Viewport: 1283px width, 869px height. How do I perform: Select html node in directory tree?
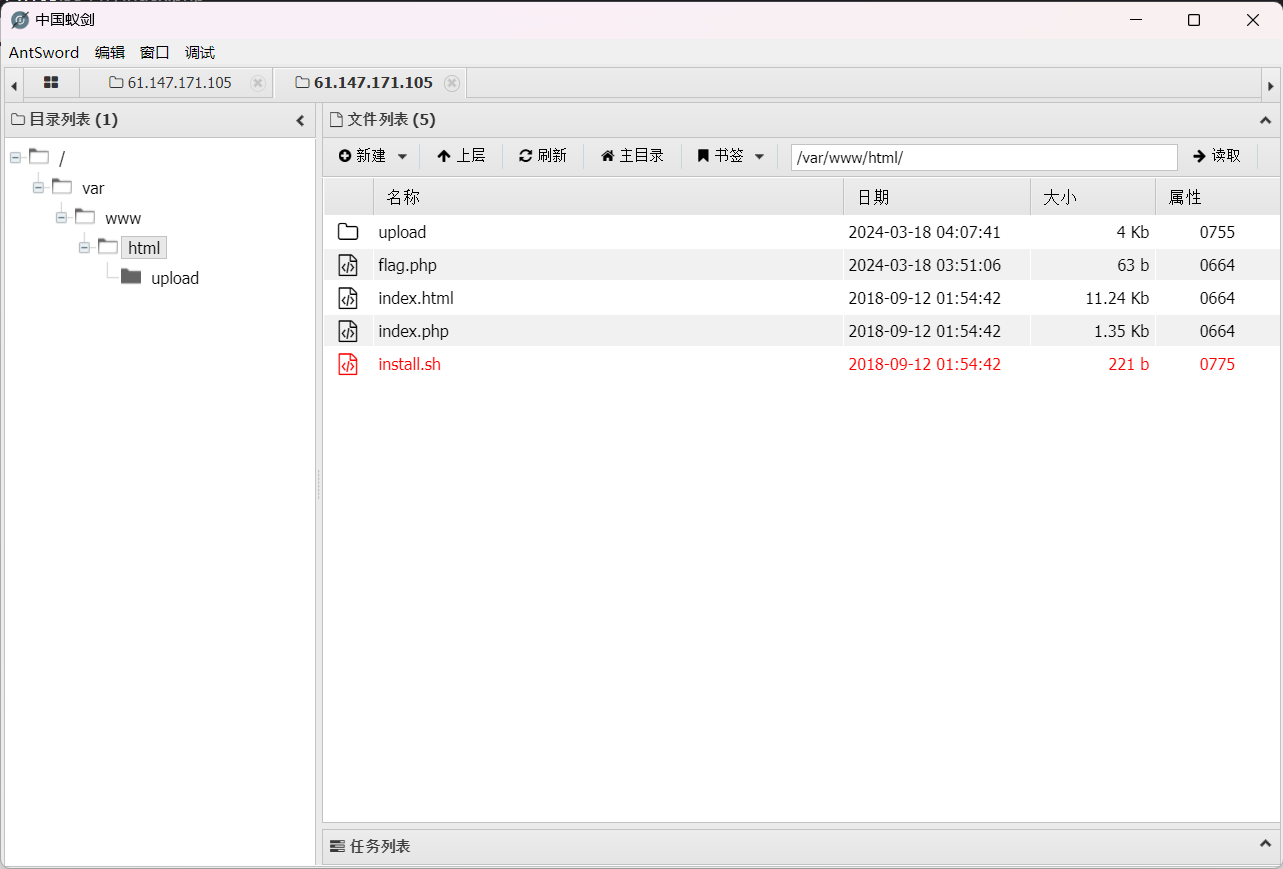click(144, 248)
